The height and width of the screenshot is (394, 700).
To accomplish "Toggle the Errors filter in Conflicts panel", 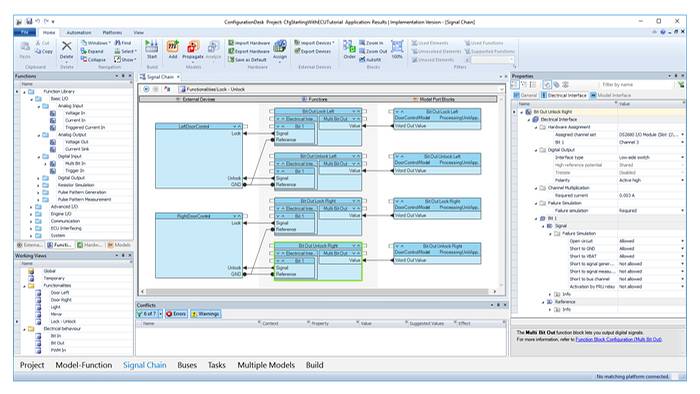I will pyautogui.click(x=176, y=314).
